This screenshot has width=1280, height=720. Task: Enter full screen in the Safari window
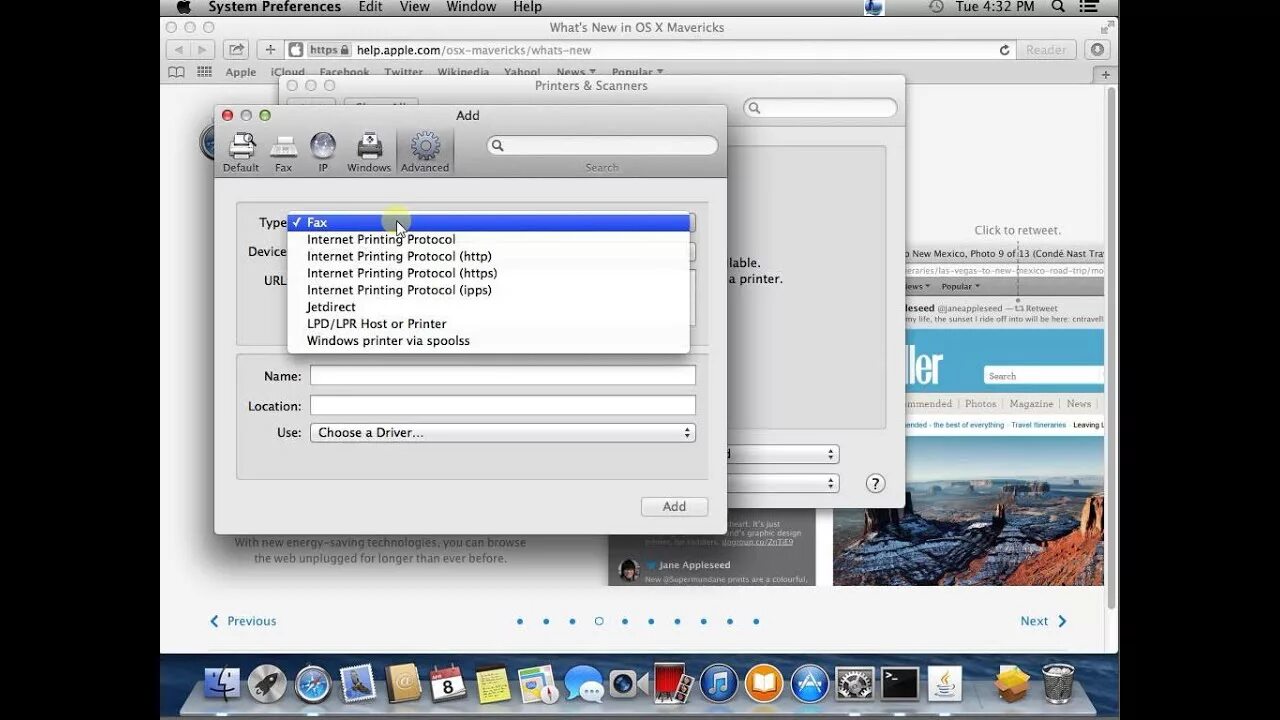[1107, 27]
